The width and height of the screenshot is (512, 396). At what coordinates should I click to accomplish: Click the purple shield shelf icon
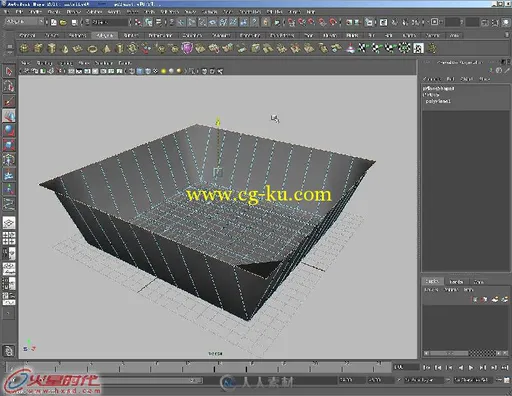[187, 49]
